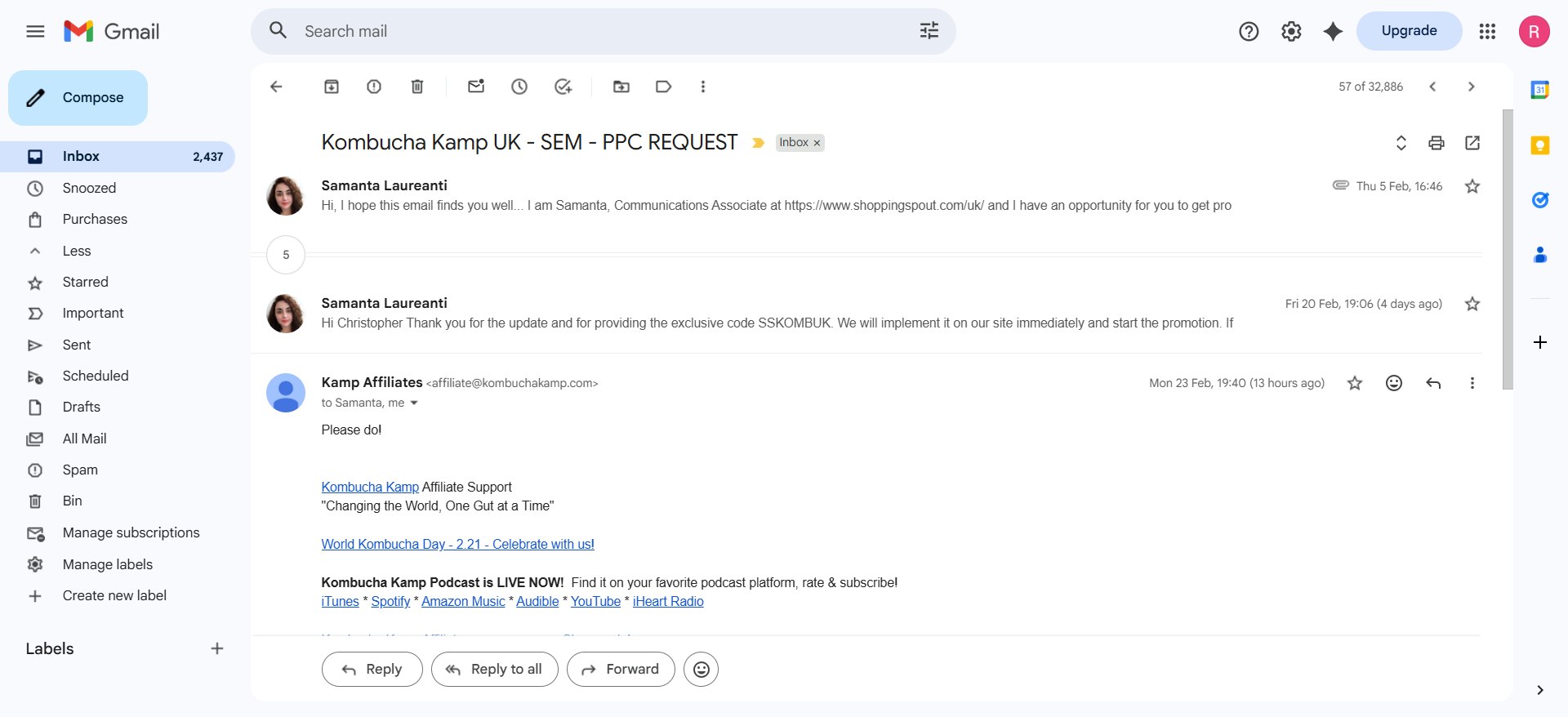
Task: Show recipient details for 'to Samanta, me'
Action: point(414,403)
